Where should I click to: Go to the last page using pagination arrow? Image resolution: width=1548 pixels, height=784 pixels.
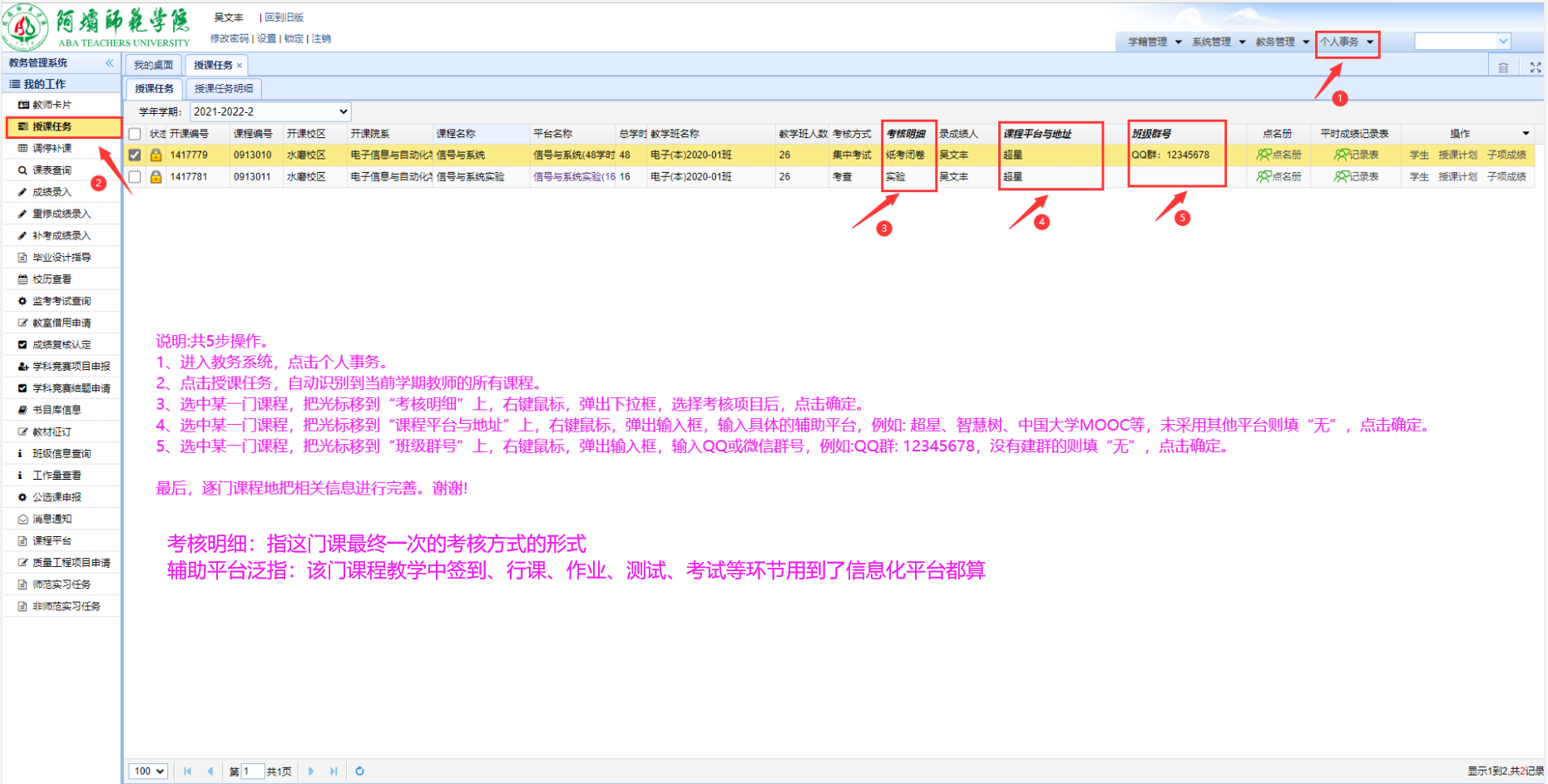tap(334, 771)
